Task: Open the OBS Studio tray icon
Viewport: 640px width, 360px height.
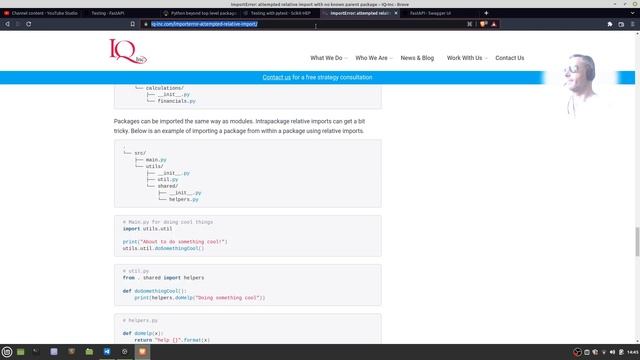Action: [577, 352]
